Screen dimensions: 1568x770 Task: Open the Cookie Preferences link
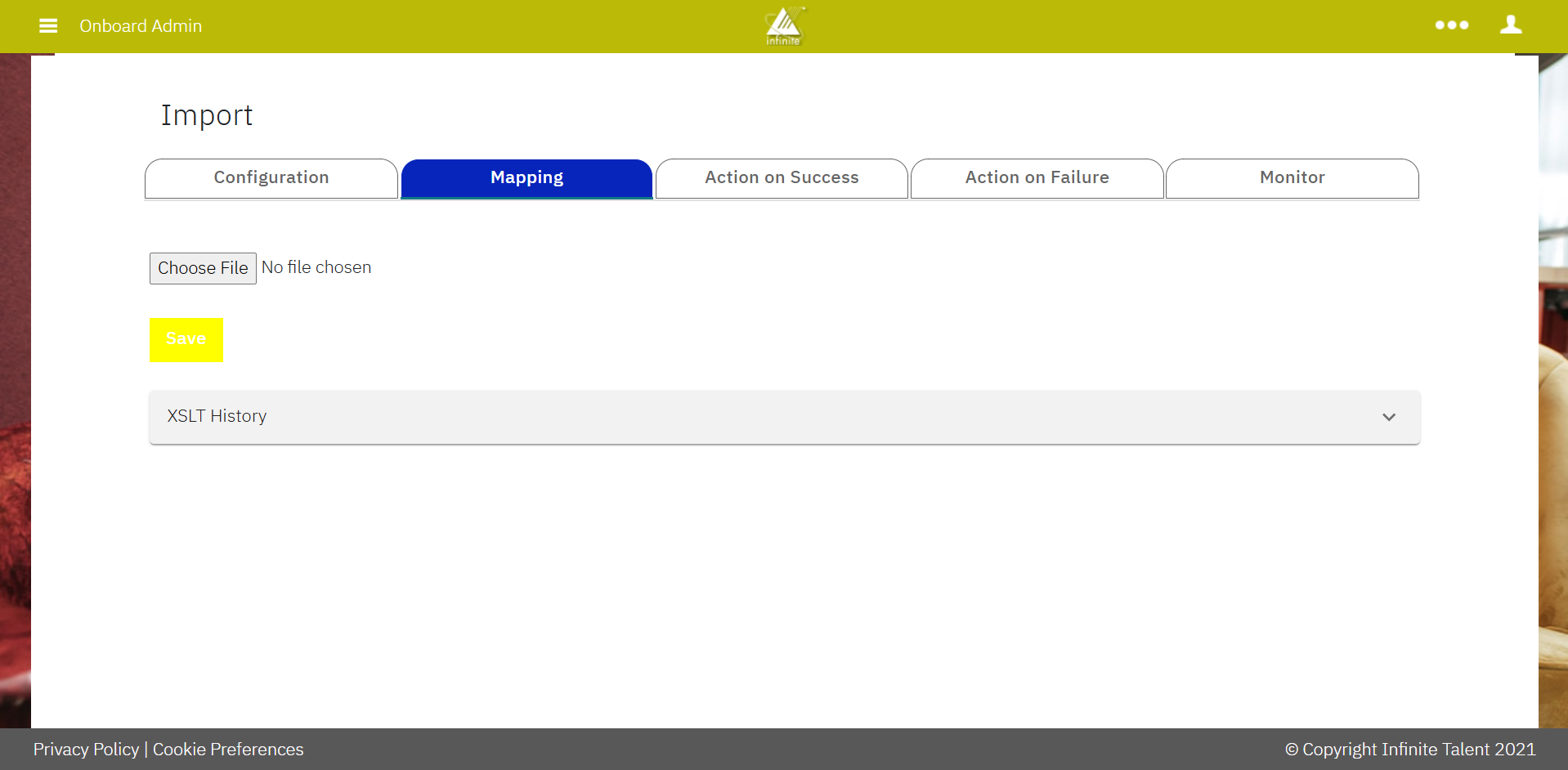click(x=228, y=750)
